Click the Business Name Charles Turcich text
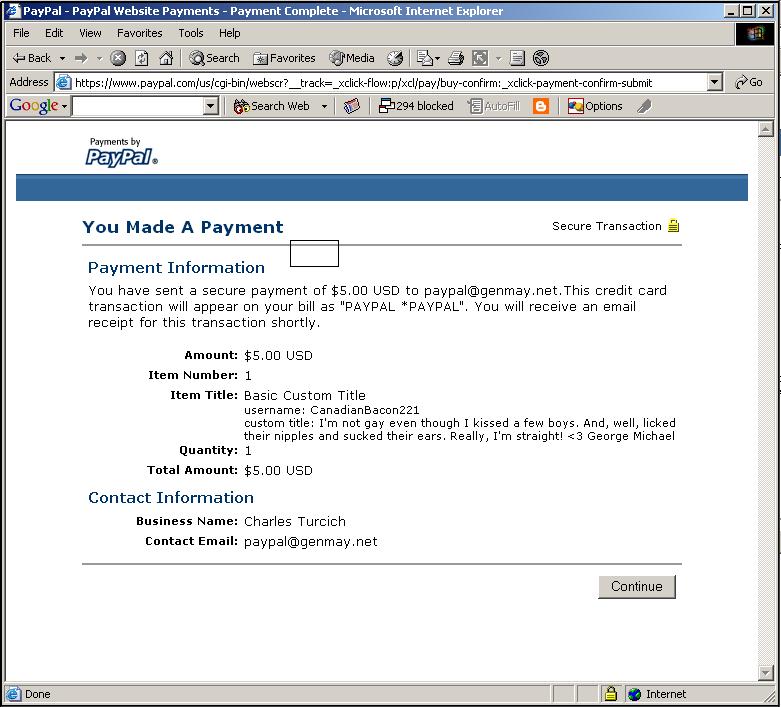Image resolution: width=781 pixels, height=707 pixels. 294,521
